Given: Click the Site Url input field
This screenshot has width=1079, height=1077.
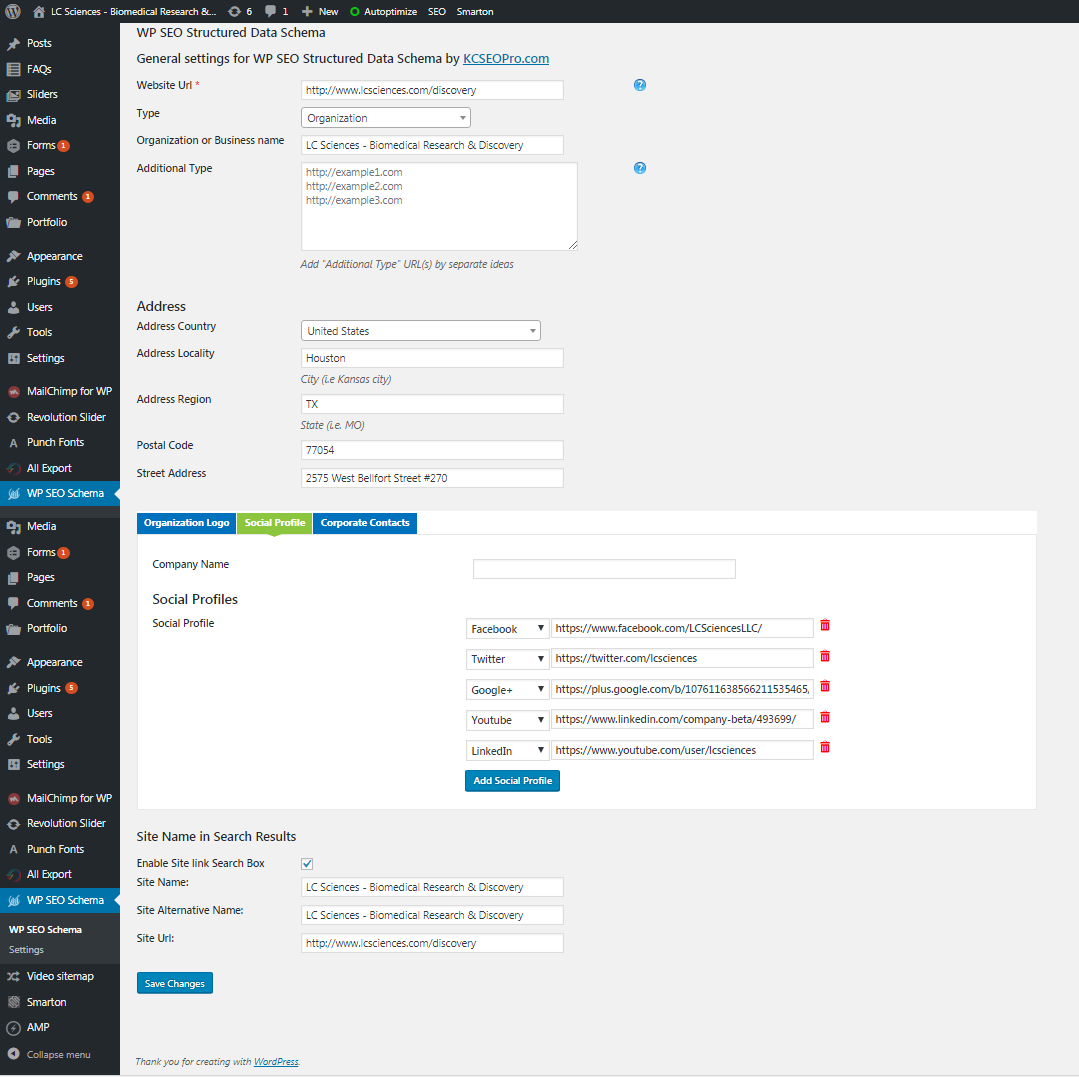Looking at the screenshot, I should [432, 943].
